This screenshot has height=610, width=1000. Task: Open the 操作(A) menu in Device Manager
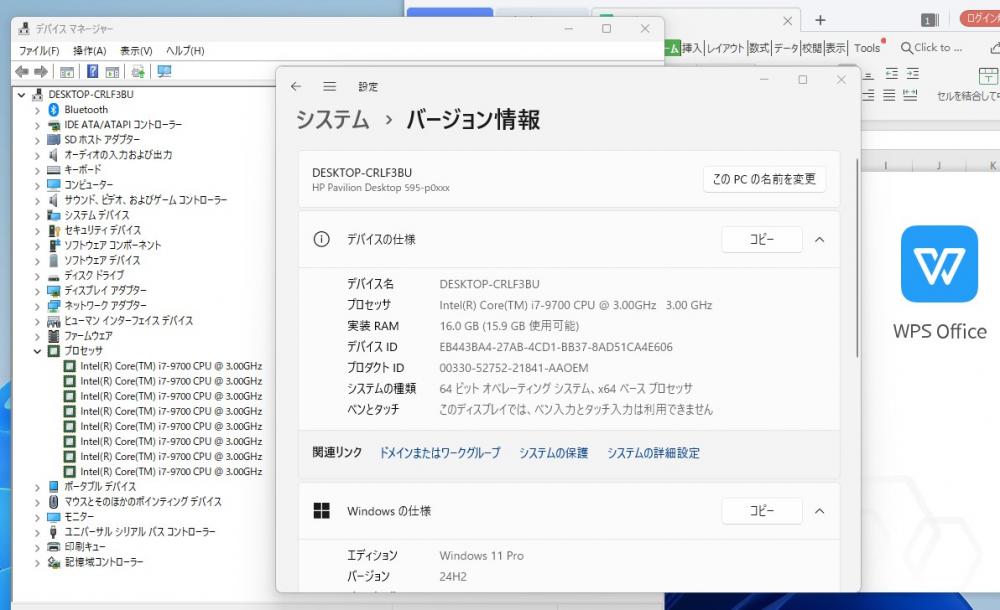pos(89,51)
